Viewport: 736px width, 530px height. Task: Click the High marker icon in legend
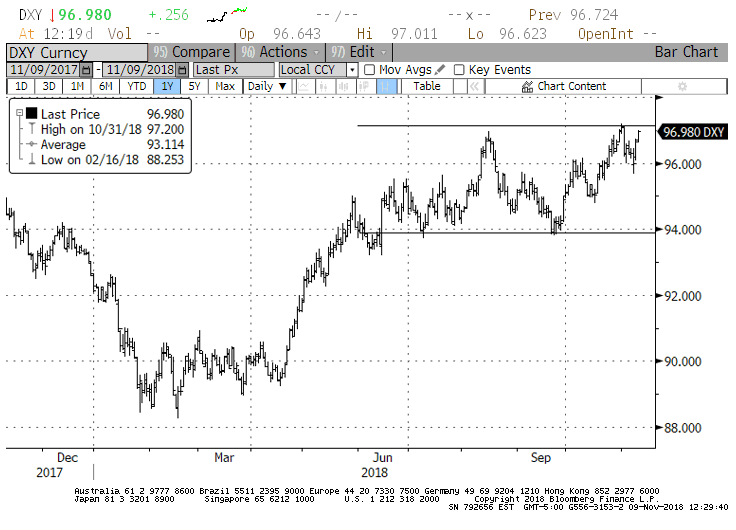(x=31, y=129)
